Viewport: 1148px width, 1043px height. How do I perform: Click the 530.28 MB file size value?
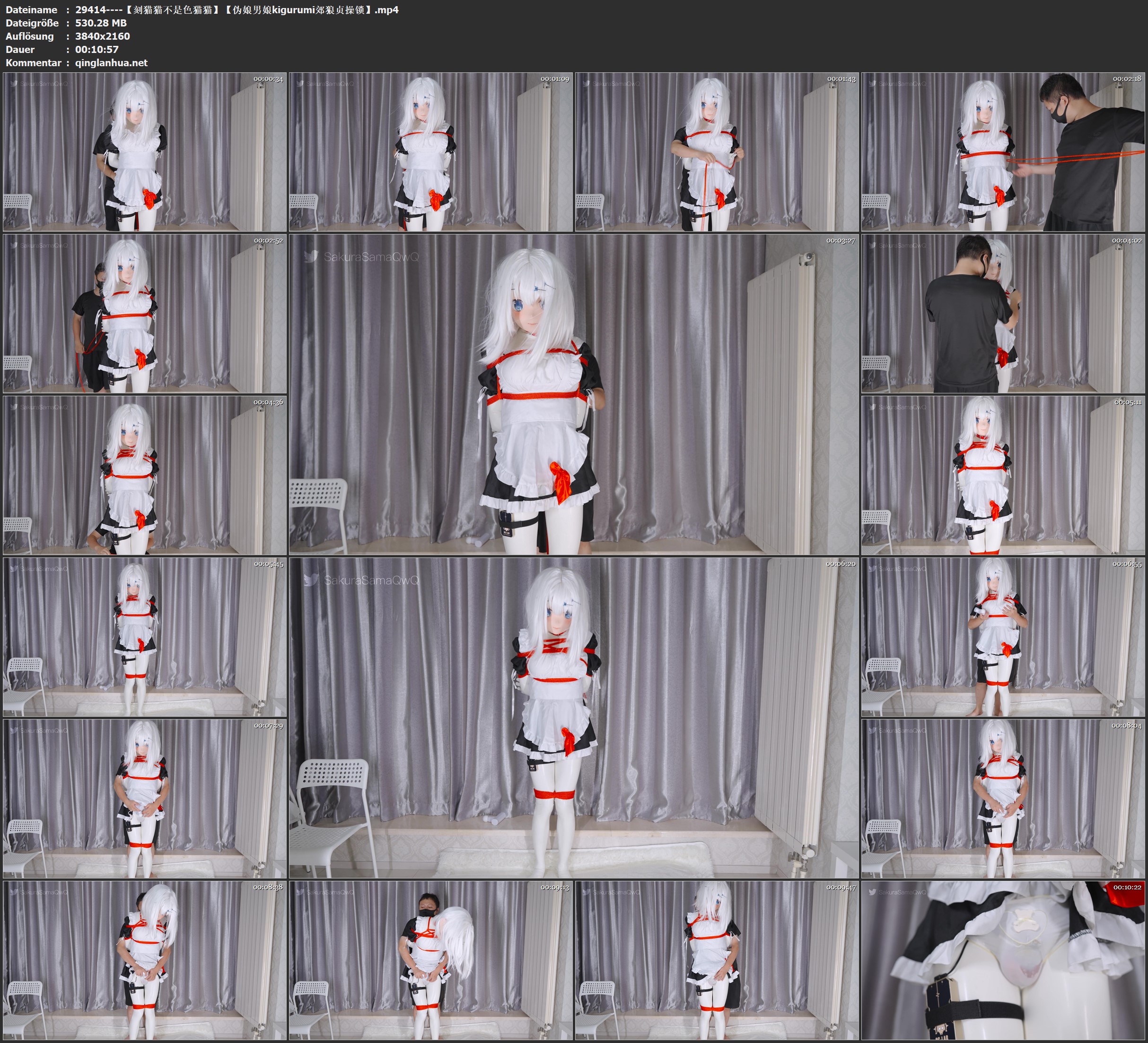point(101,23)
